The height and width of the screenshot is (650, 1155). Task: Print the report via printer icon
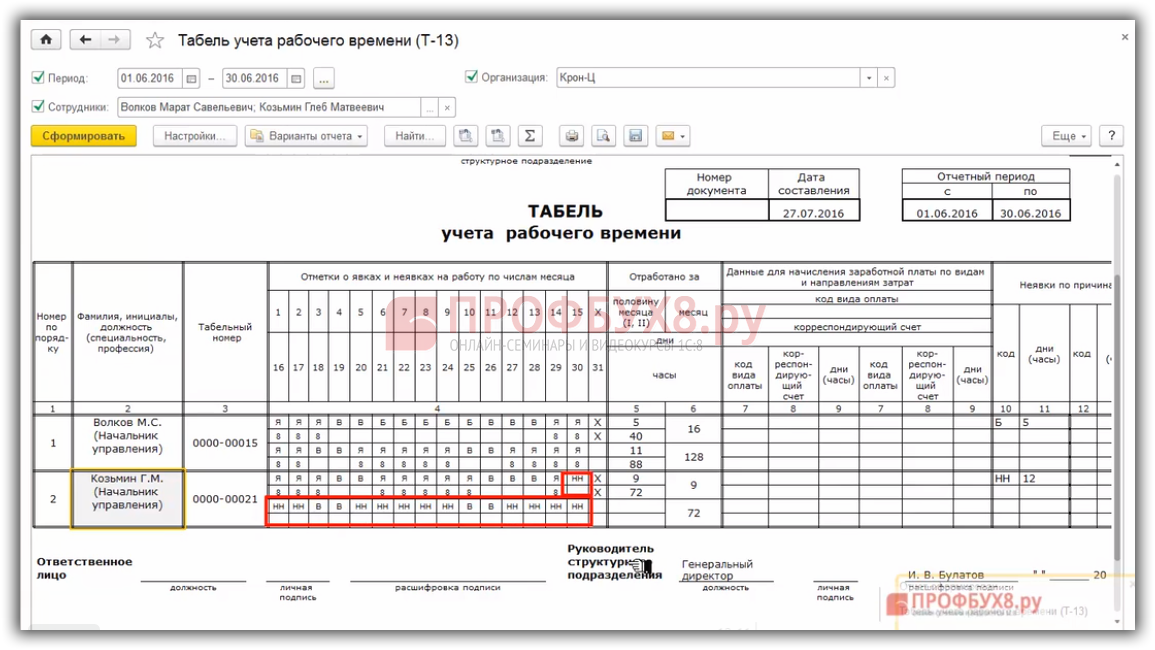pos(571,136)
